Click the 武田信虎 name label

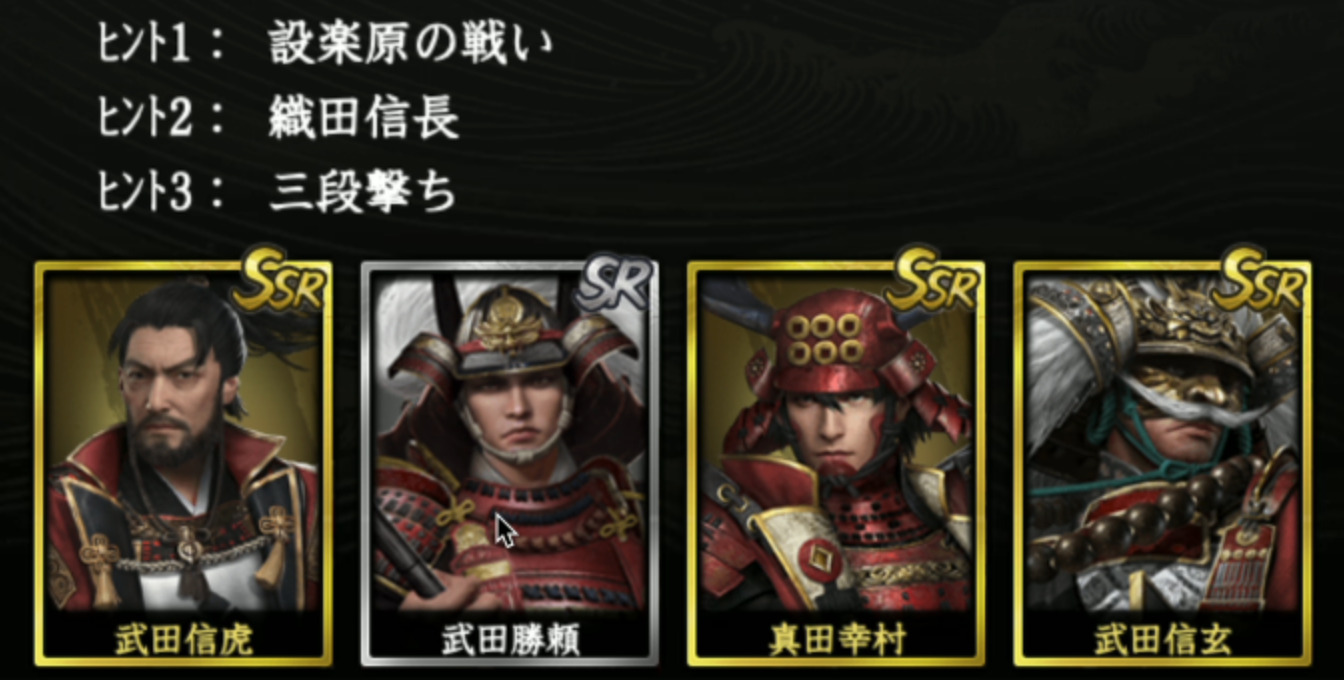(184, 639)
